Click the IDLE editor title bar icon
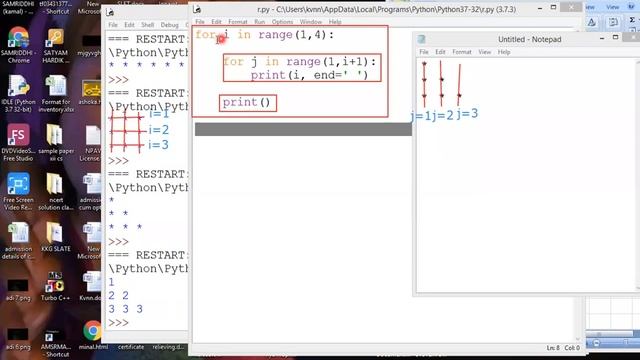Image resolution: width=640 pixels, height=360 pixels. pyautogui.click(x=197, y=9)
